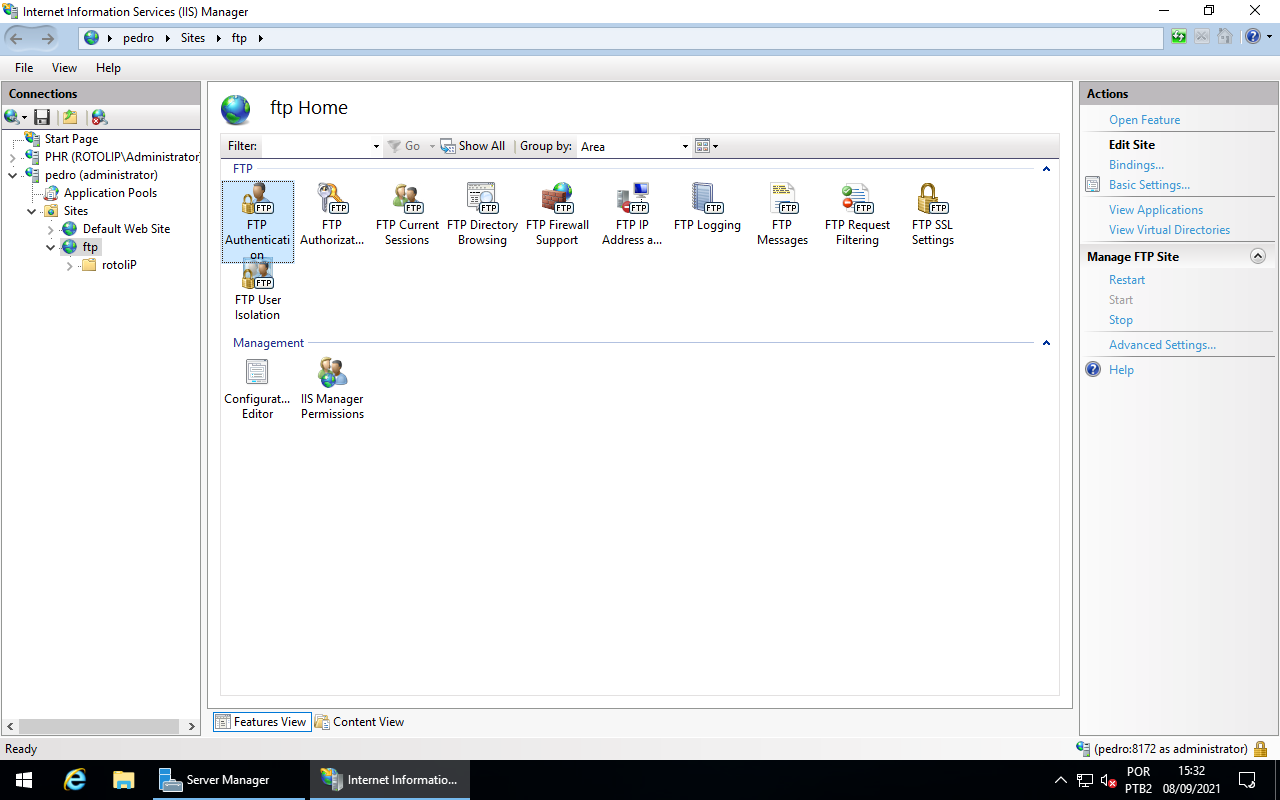Open Server Manager from the taskbar
Image resolution: width=1280 pixels, height=800 pixels.
pyautogui.click(x=229, y=780)
